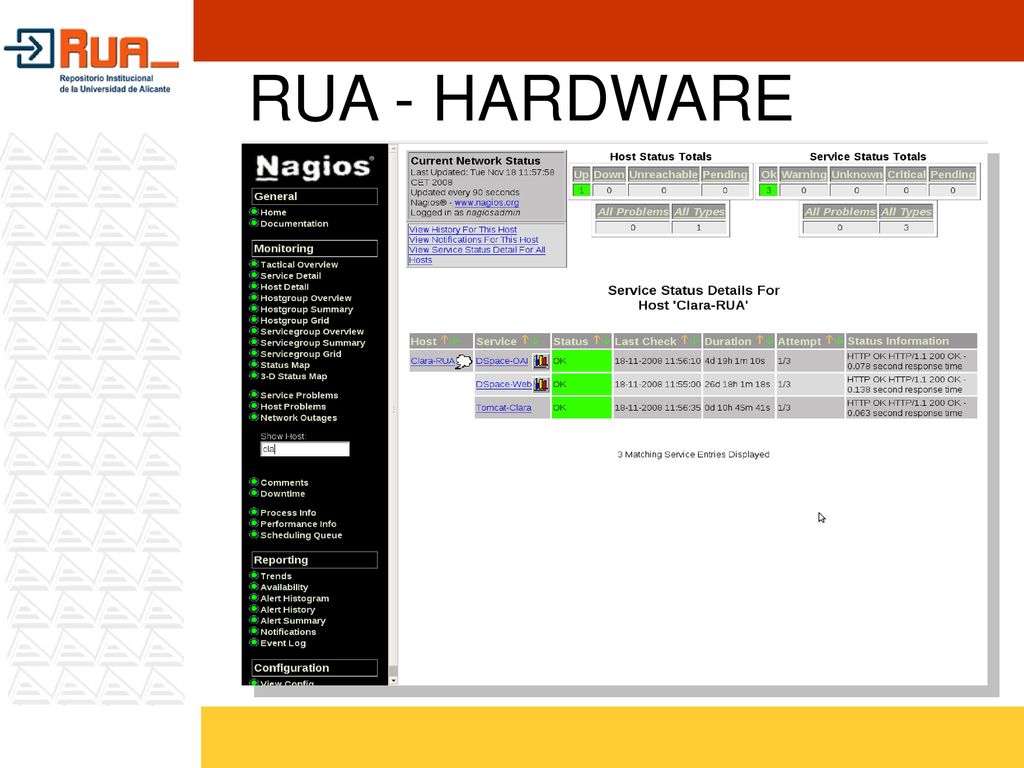Sort Last Check column ascending arrow
Screen dimensions: 1024x768
point(684,340)
